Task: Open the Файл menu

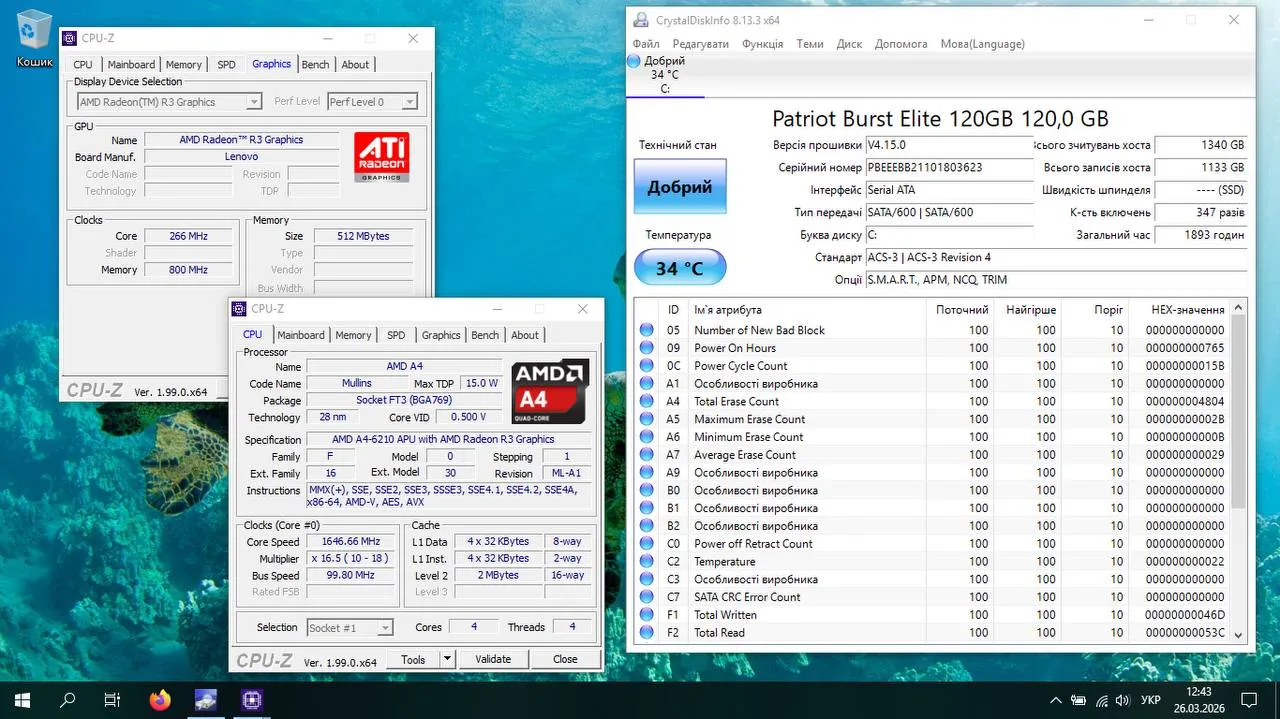Action: tap(646, 44)
